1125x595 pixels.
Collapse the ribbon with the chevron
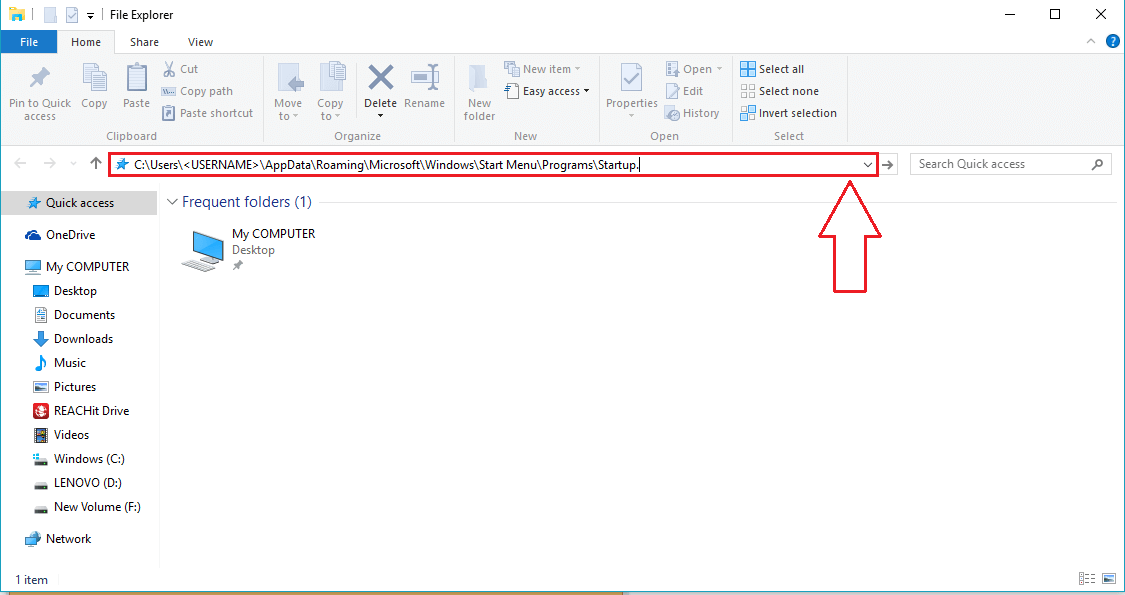coord(1091,42)
